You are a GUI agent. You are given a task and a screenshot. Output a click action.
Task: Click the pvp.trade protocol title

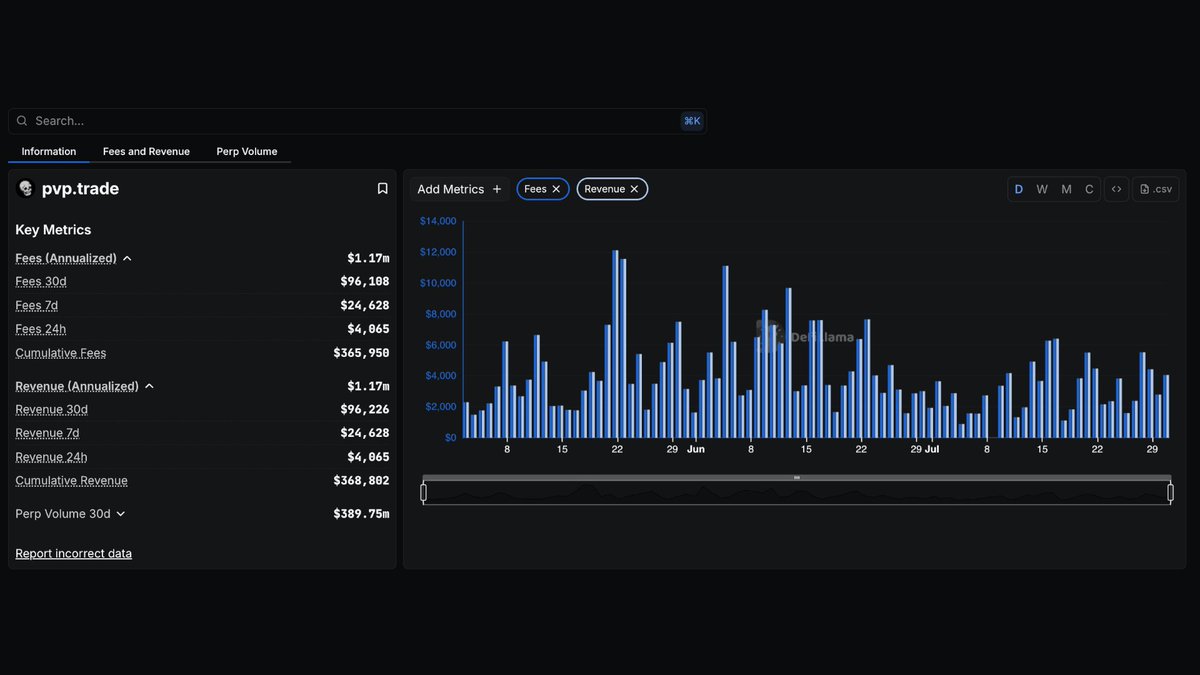click(80, 189)
